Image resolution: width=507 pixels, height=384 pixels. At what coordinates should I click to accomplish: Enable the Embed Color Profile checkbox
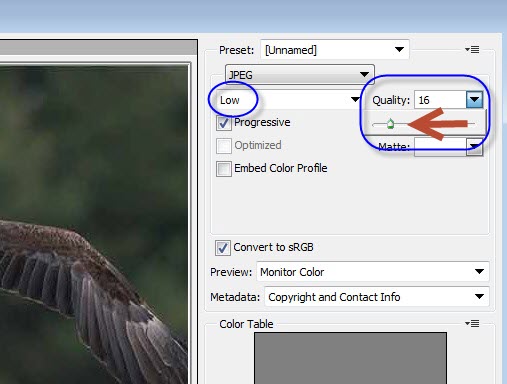[223, 169]
